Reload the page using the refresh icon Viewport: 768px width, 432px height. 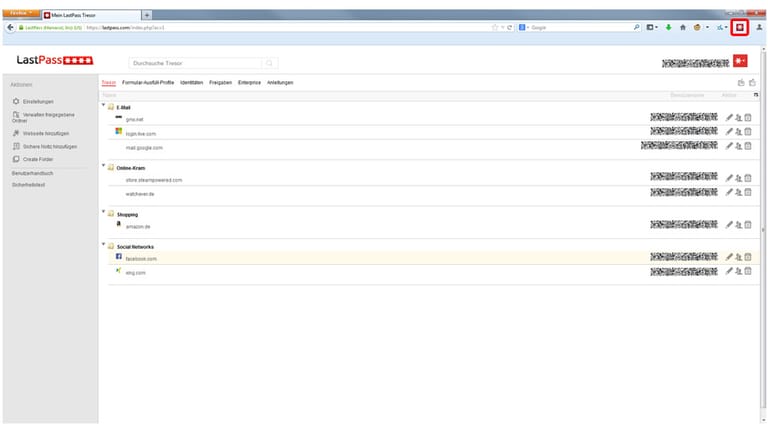[x=509, y=27]
